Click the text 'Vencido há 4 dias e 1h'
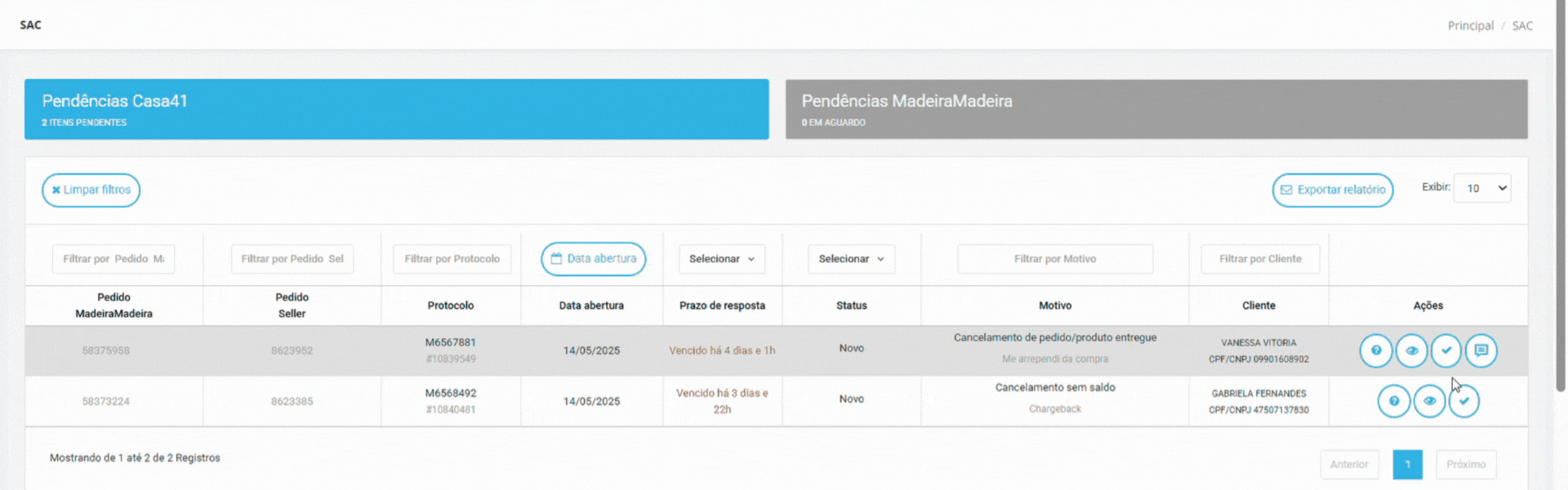This screenshot has height=490, width=1568. tap(722, 351)
